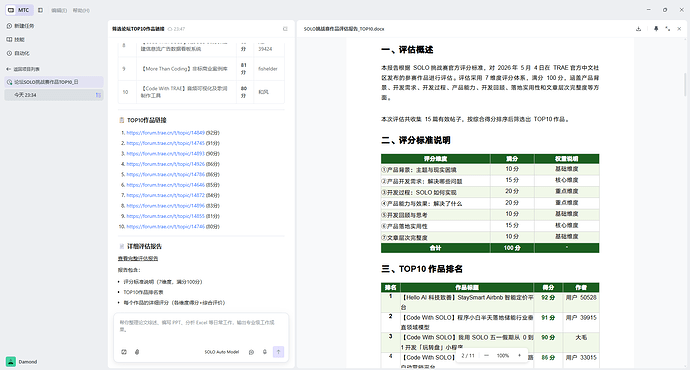The height and width of the screenshot is (370, 690).
Task: Select the 今天 23:34 session entry
Action: coord(54,95)
